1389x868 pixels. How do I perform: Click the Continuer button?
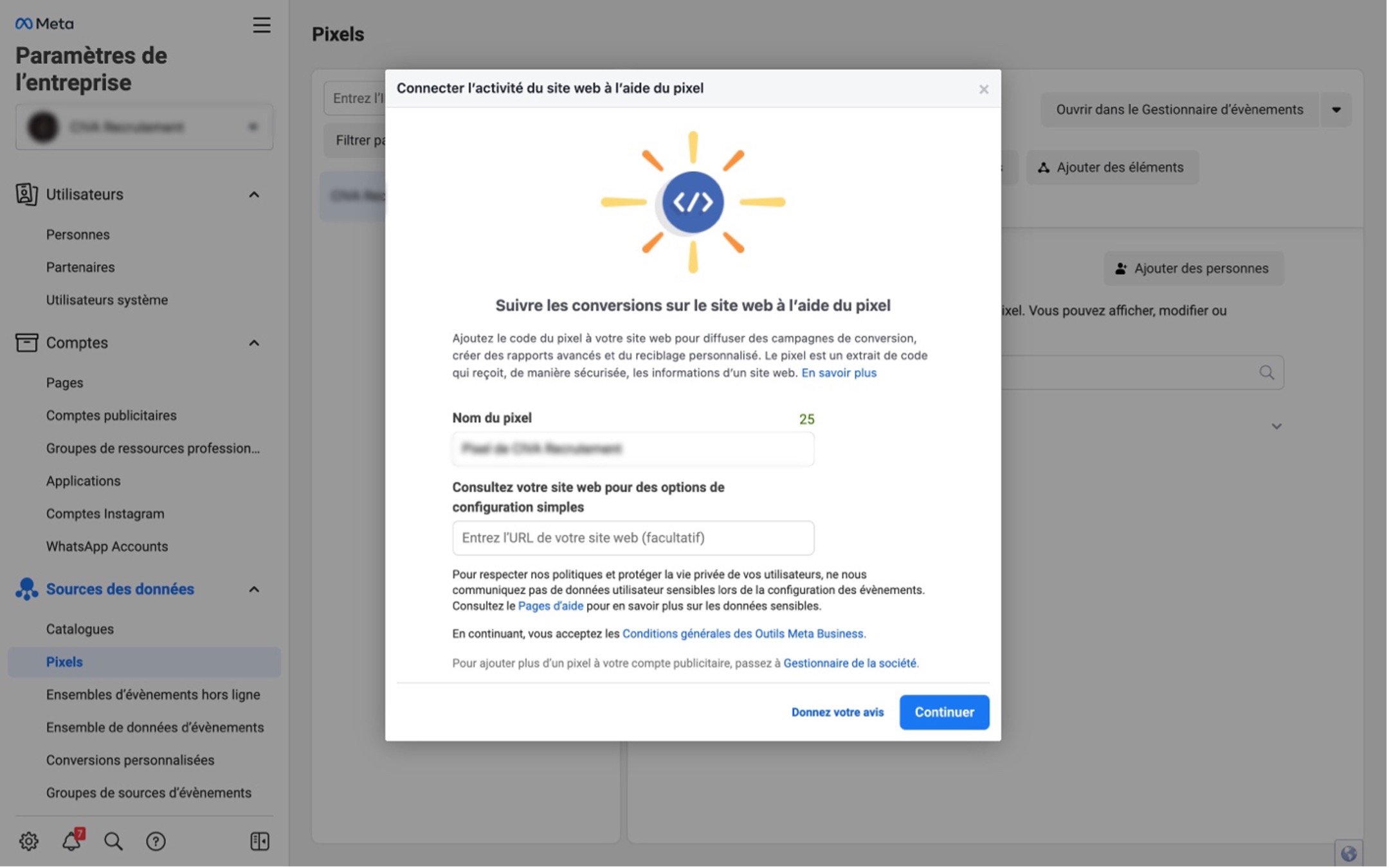[x=943, y=712]
